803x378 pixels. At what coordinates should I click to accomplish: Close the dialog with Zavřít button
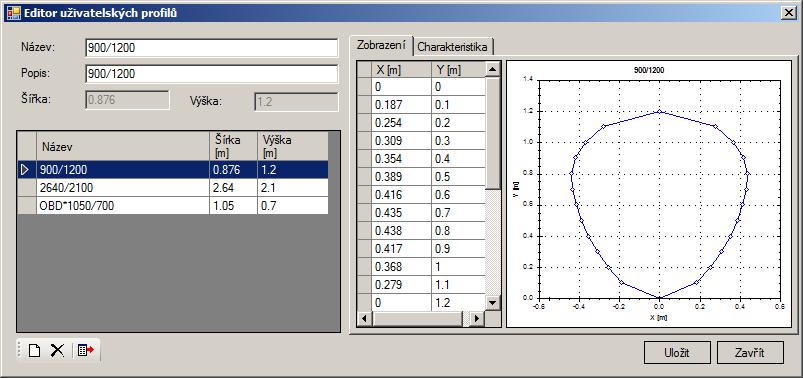pyautogui.click(x=750, y=353)
